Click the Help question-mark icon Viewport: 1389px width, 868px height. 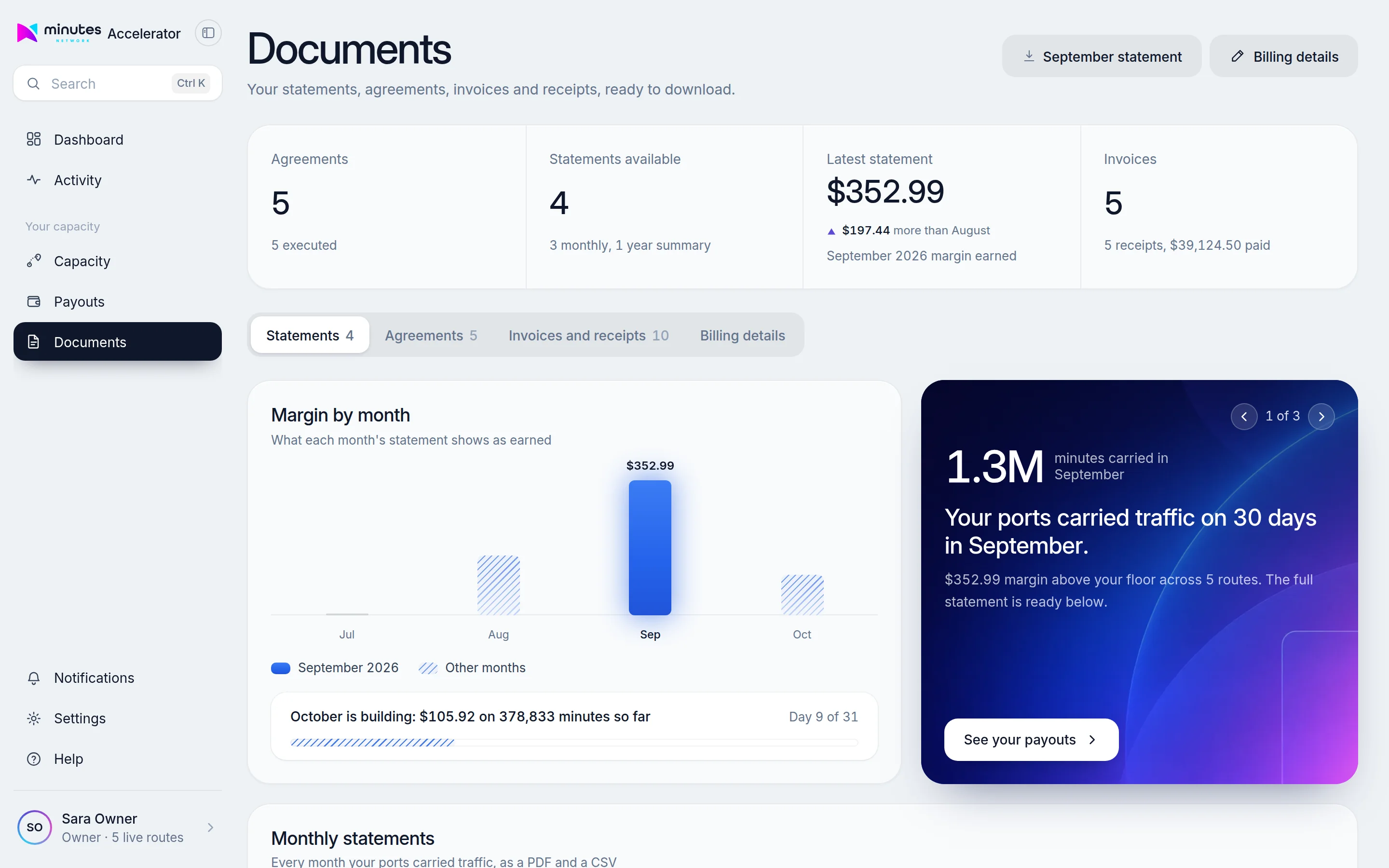34,759
